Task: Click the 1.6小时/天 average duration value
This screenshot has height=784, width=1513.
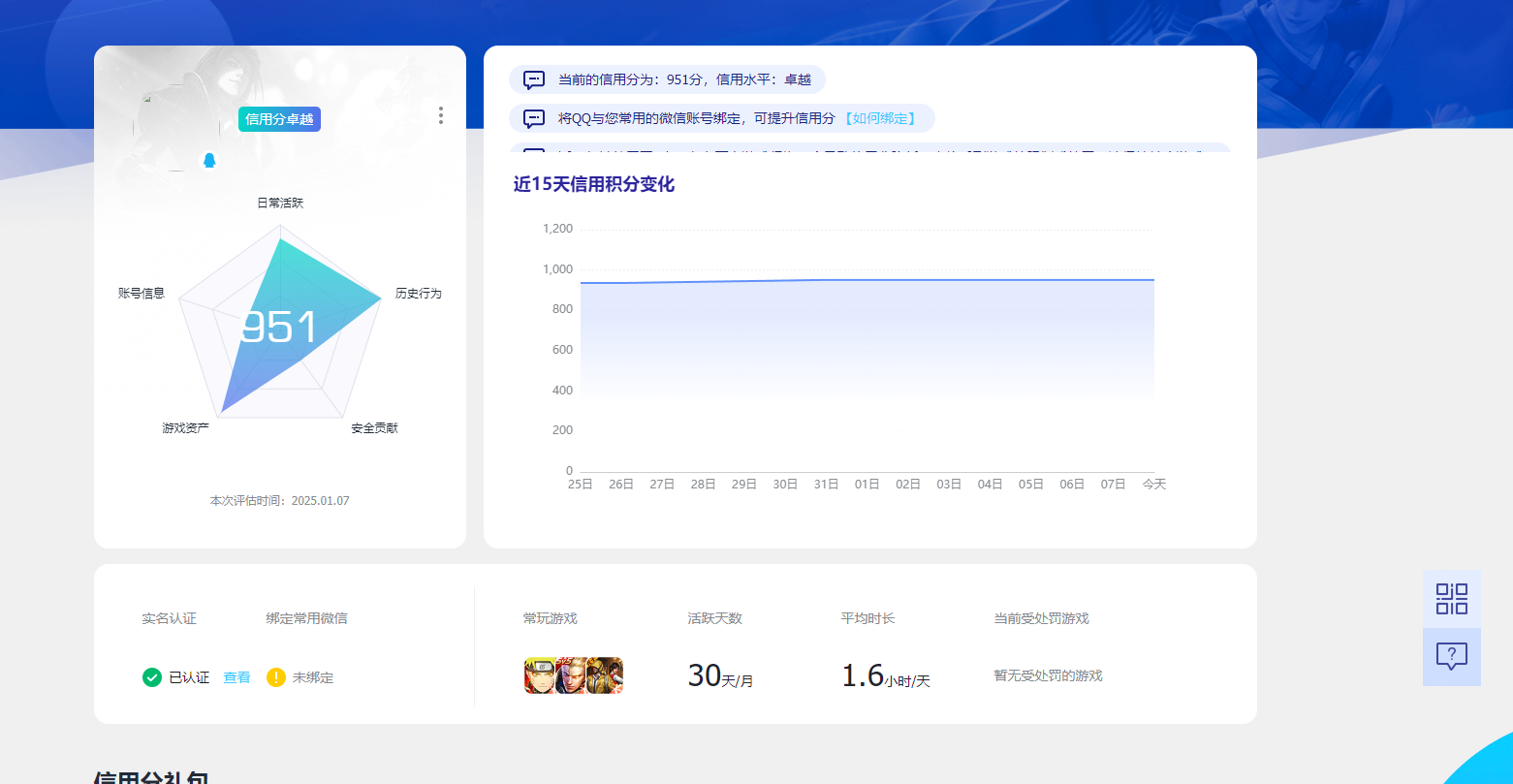Action: pos(886,675)
